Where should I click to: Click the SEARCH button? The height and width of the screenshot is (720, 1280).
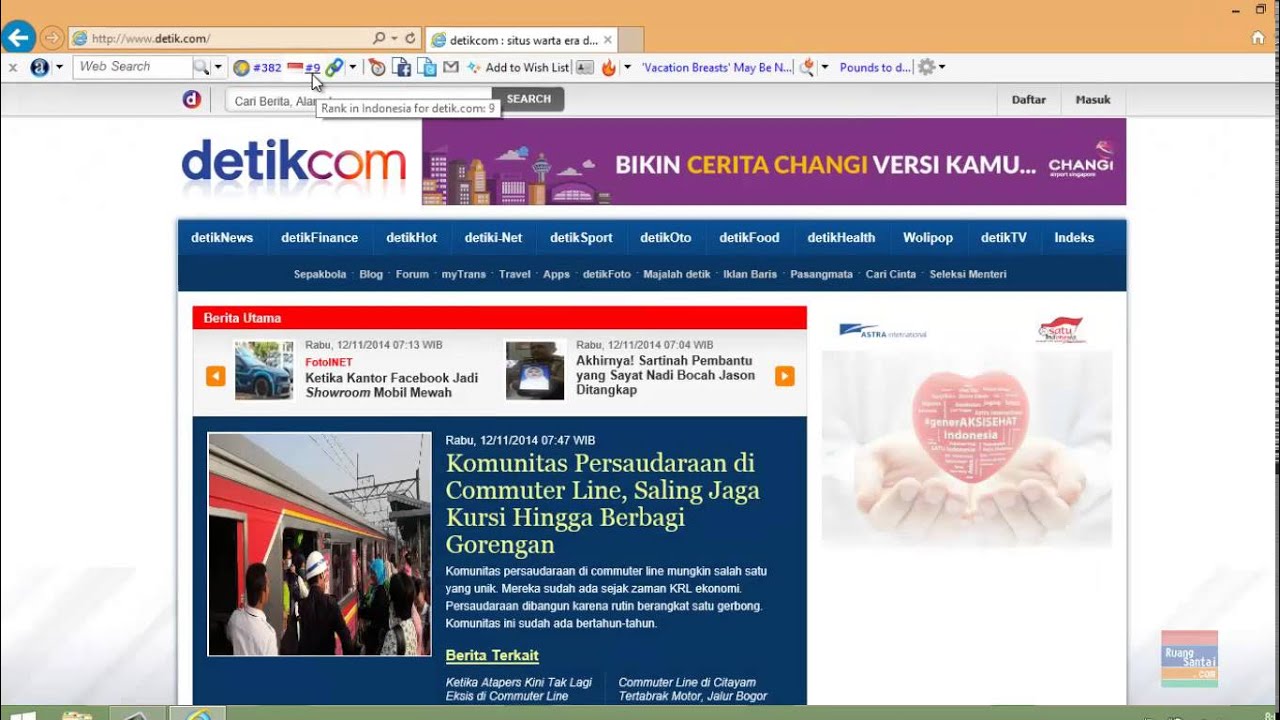[529, 99]
